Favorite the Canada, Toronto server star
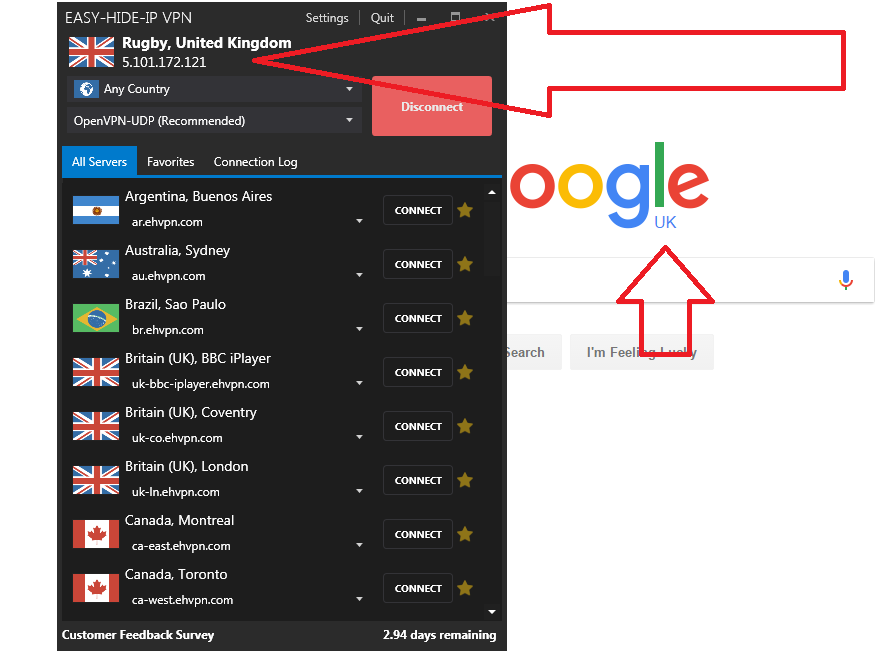The image size is (875, 651). (465, 588)
